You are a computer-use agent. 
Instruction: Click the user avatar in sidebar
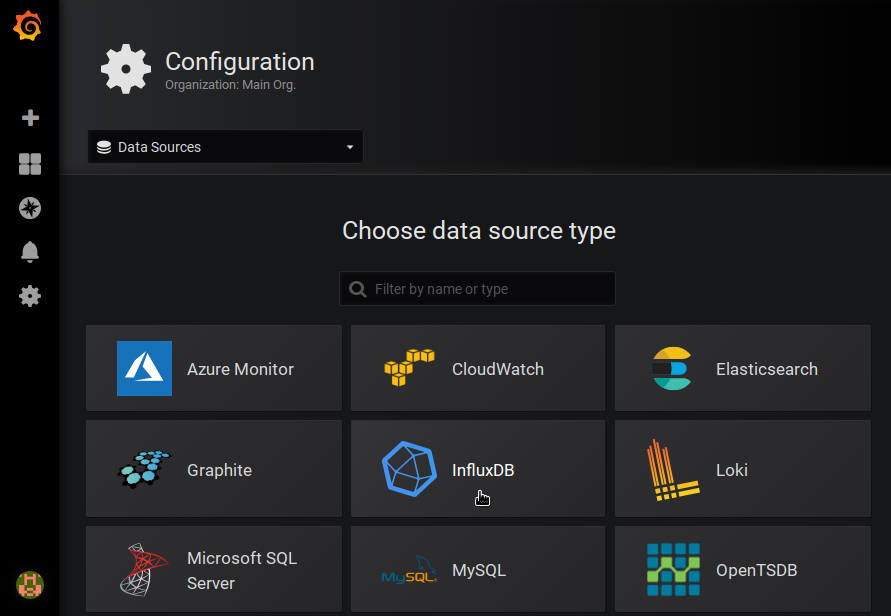[30, 584]
